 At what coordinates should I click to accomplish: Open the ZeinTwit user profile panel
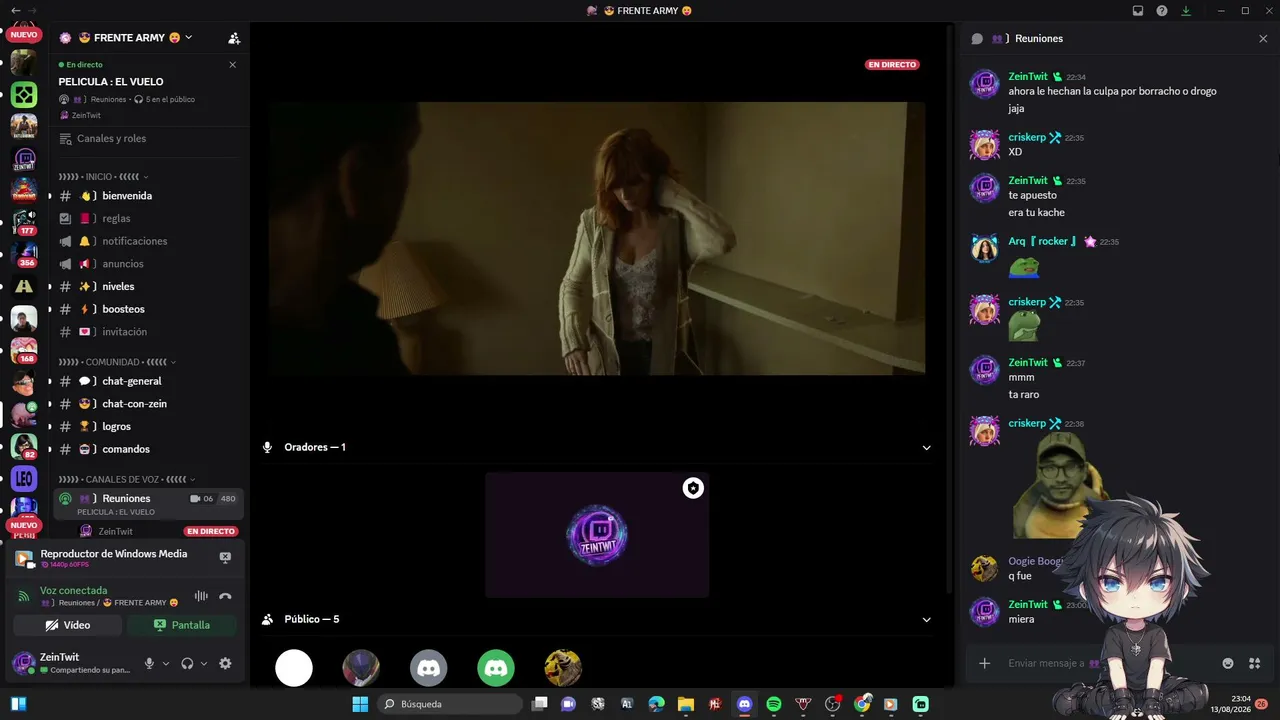coord(72,663)
